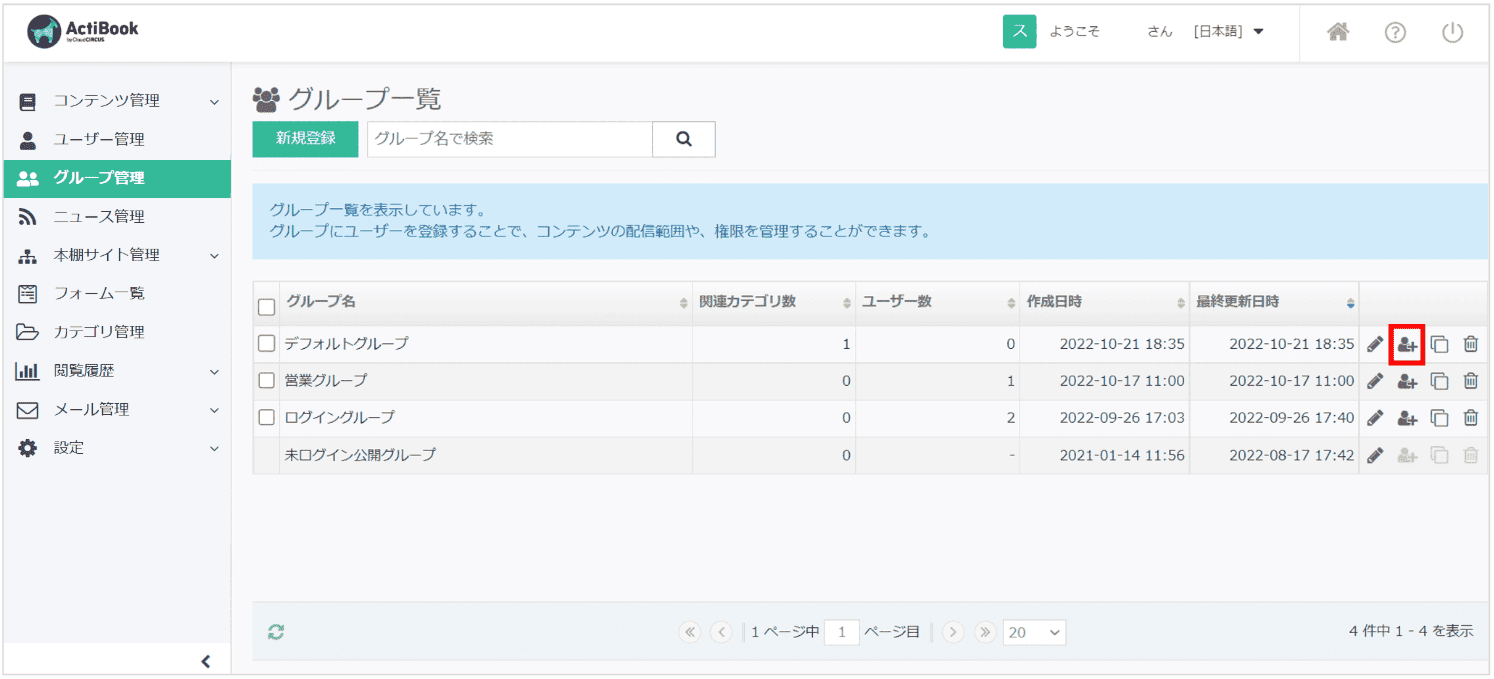
Task: Refresh the group list
Action: point(274,632)
